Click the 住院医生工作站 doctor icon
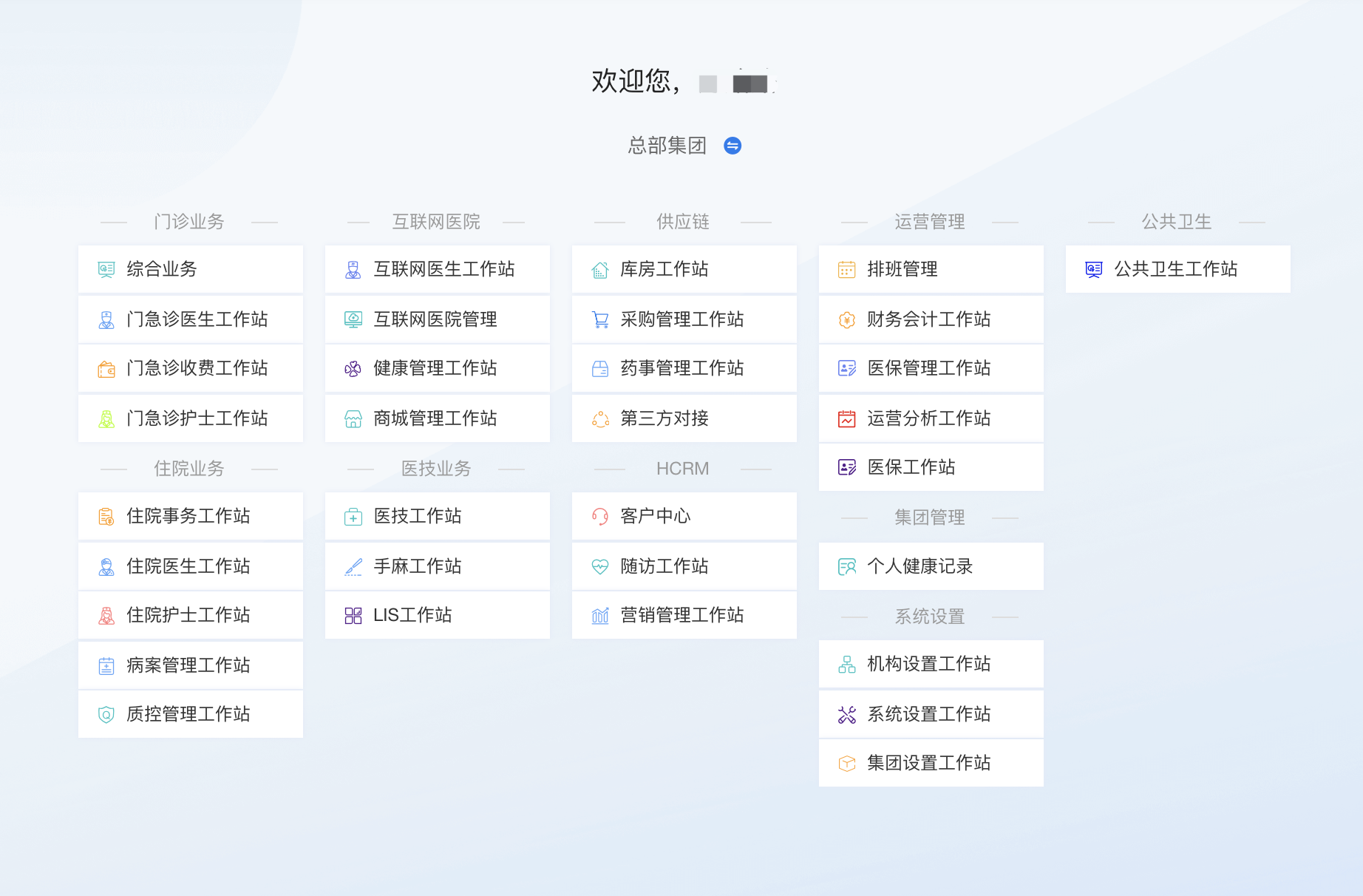 [106, 567]
